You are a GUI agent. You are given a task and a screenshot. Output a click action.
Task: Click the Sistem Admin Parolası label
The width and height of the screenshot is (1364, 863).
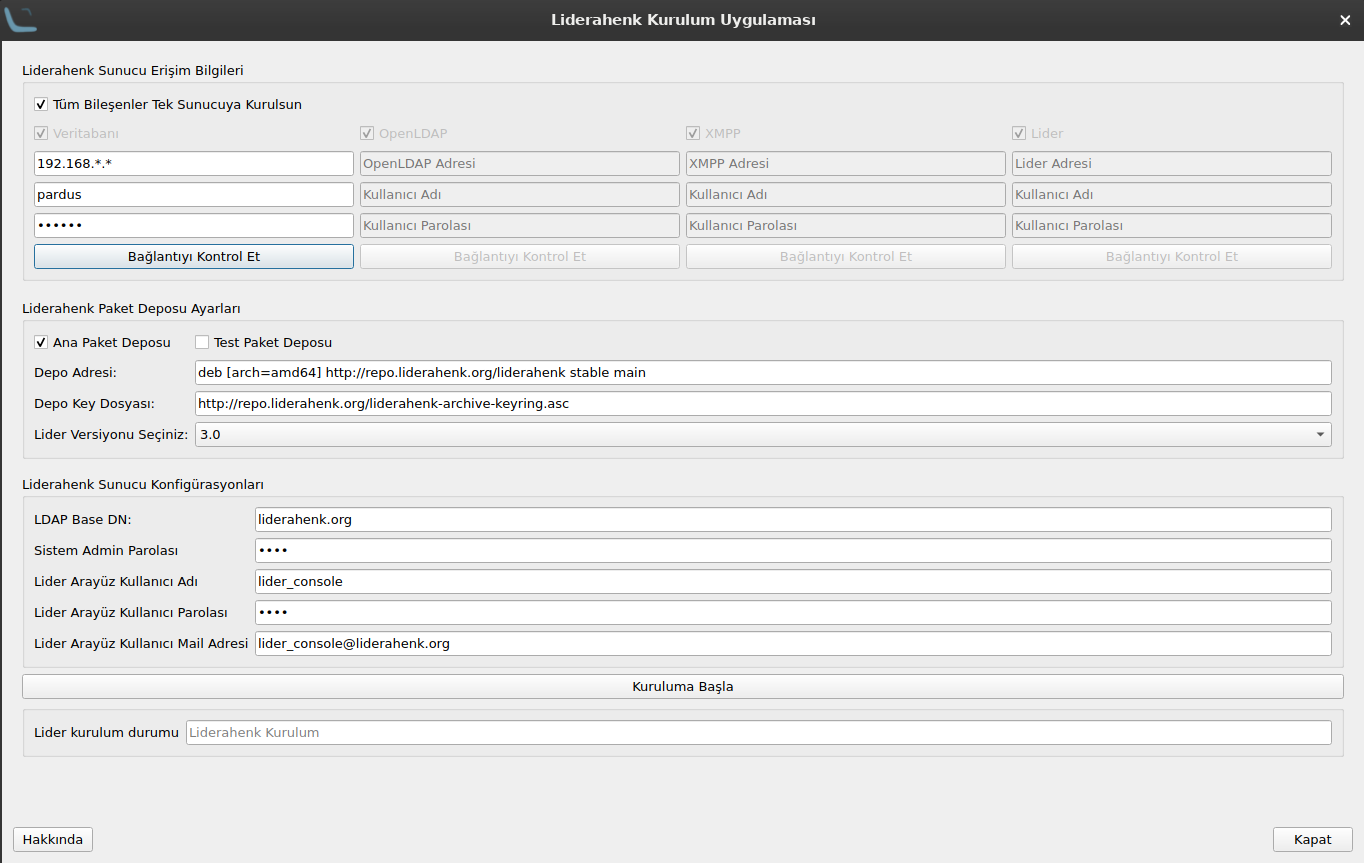106,551
